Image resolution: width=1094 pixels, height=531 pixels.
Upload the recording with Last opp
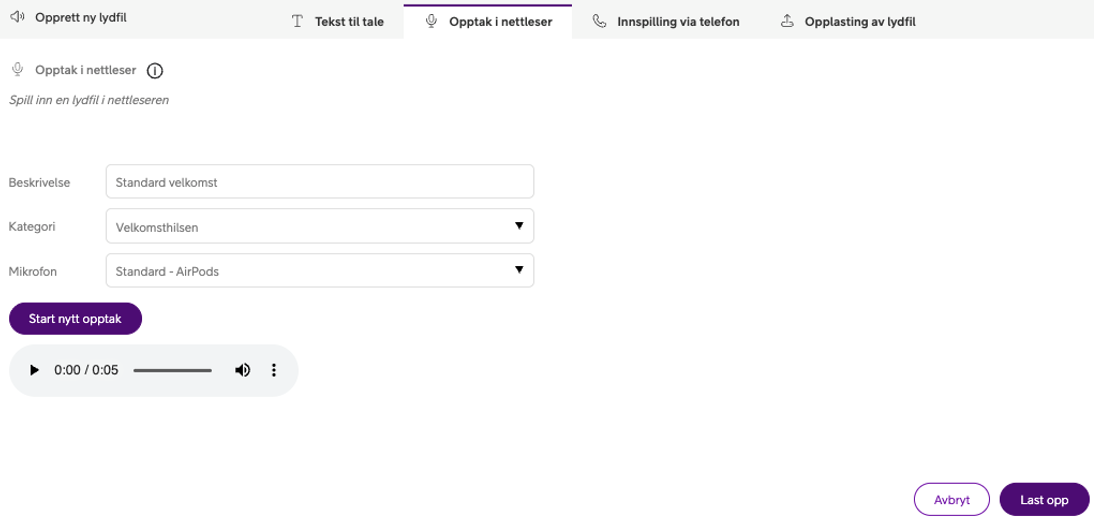point(1044,500)
